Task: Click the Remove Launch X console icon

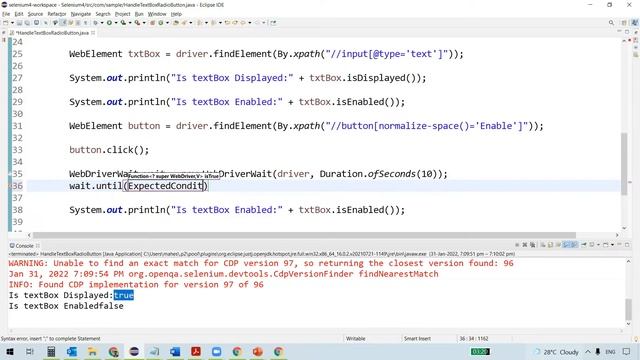Action: 525,245
